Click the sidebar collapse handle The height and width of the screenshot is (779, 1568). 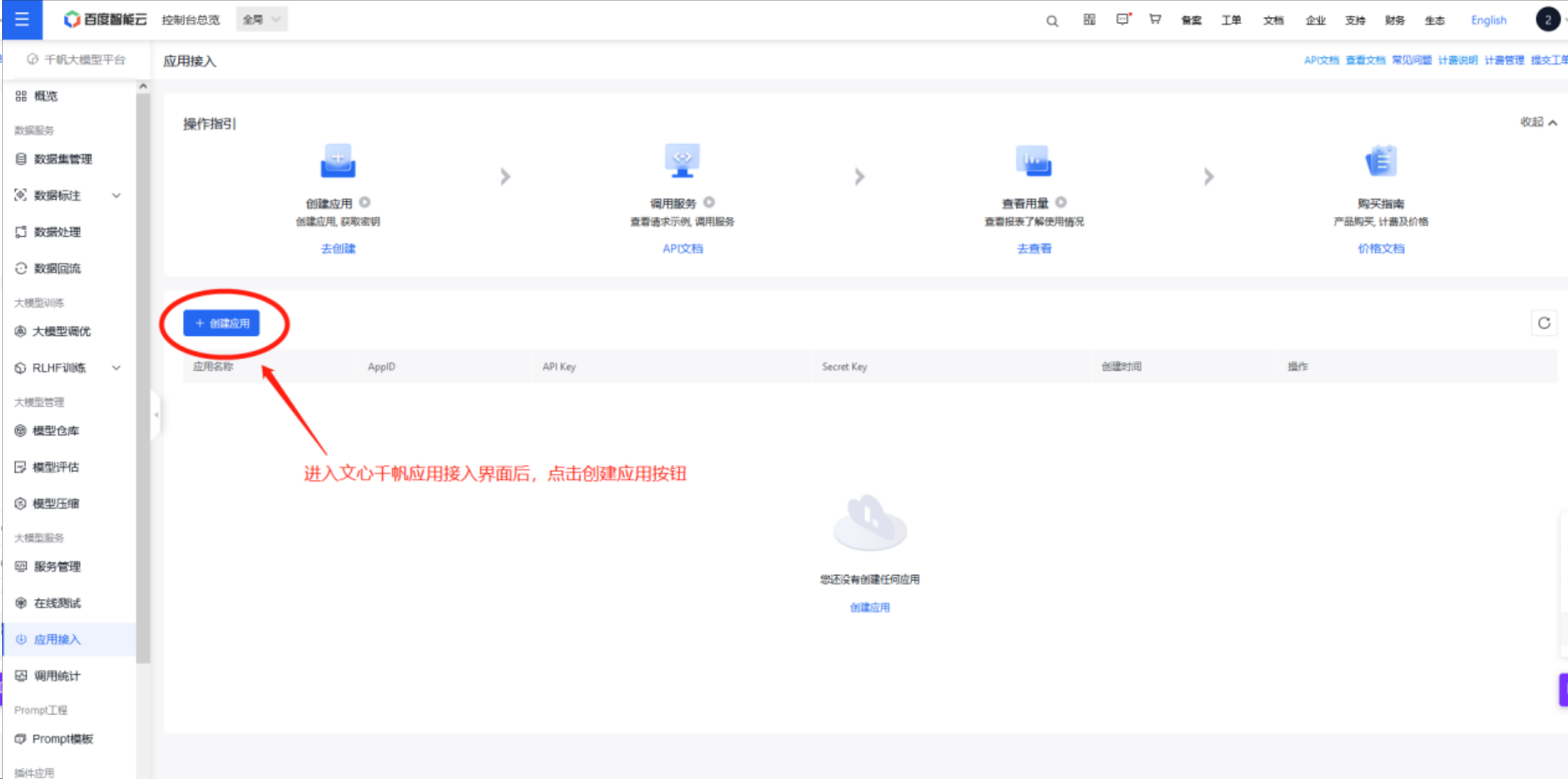pyautogui.click(x=156, y=415)
